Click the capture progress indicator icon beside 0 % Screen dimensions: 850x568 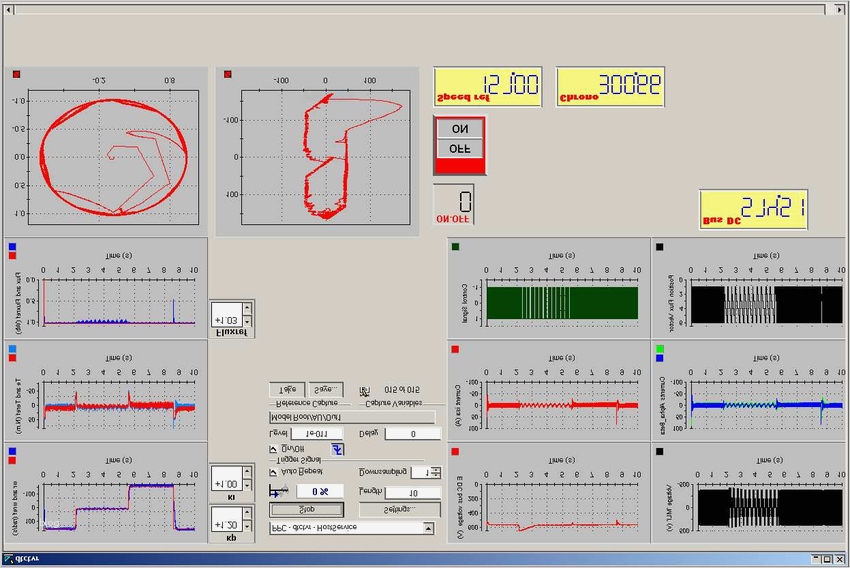click(x=277, y=491)
